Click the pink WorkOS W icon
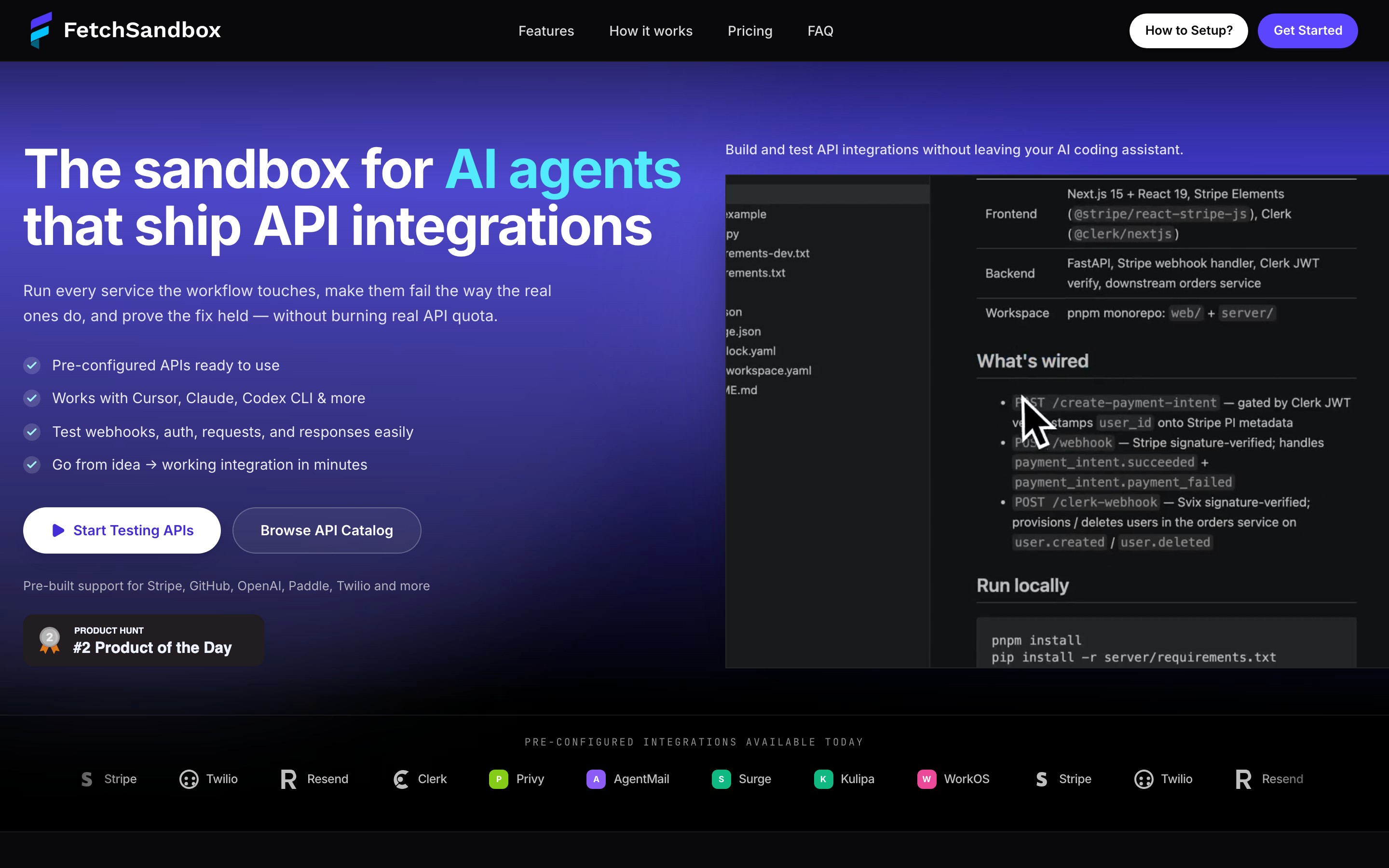1389x868 pixels. click(926, 779)
